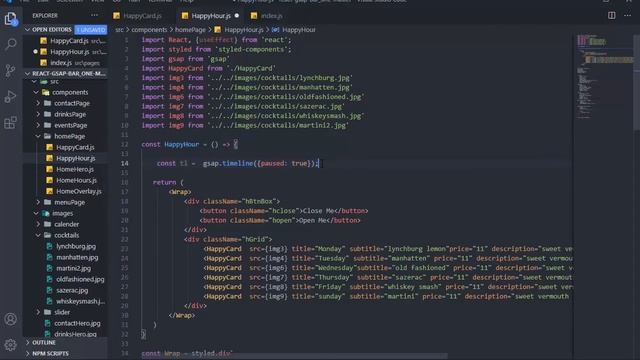Screen dimensions: 640x360
Task: Open lynchburg.jpg image file
Action: [76, 246]
